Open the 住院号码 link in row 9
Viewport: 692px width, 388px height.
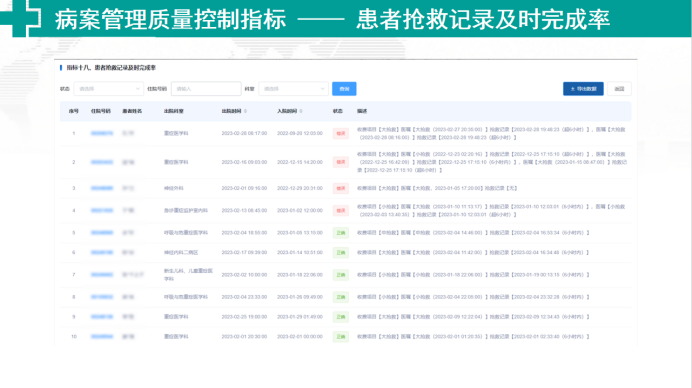[102, 317]
